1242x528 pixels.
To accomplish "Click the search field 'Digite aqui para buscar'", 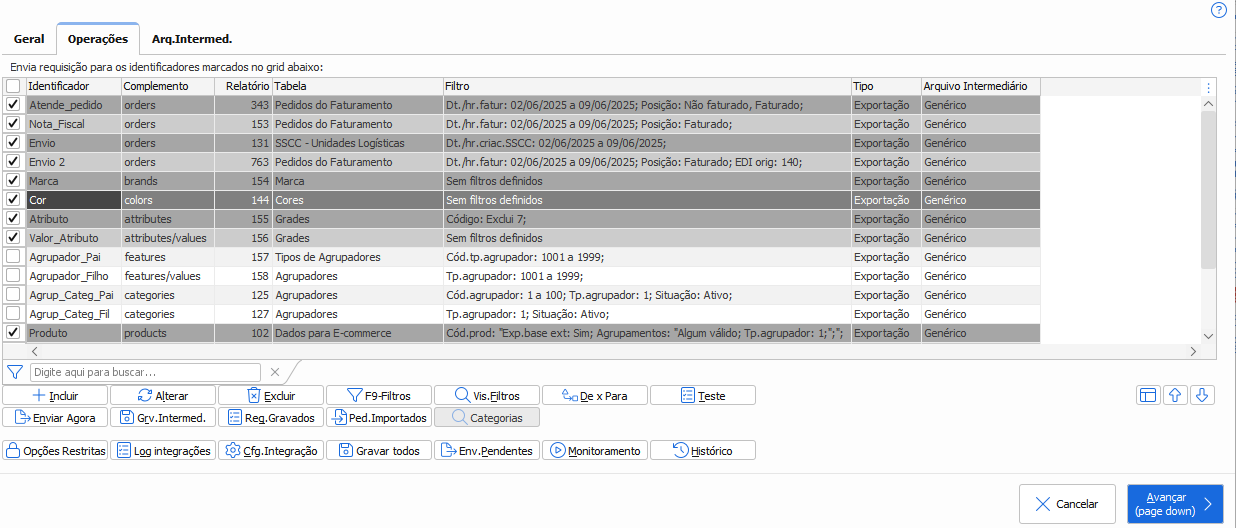I will point(146,372).
